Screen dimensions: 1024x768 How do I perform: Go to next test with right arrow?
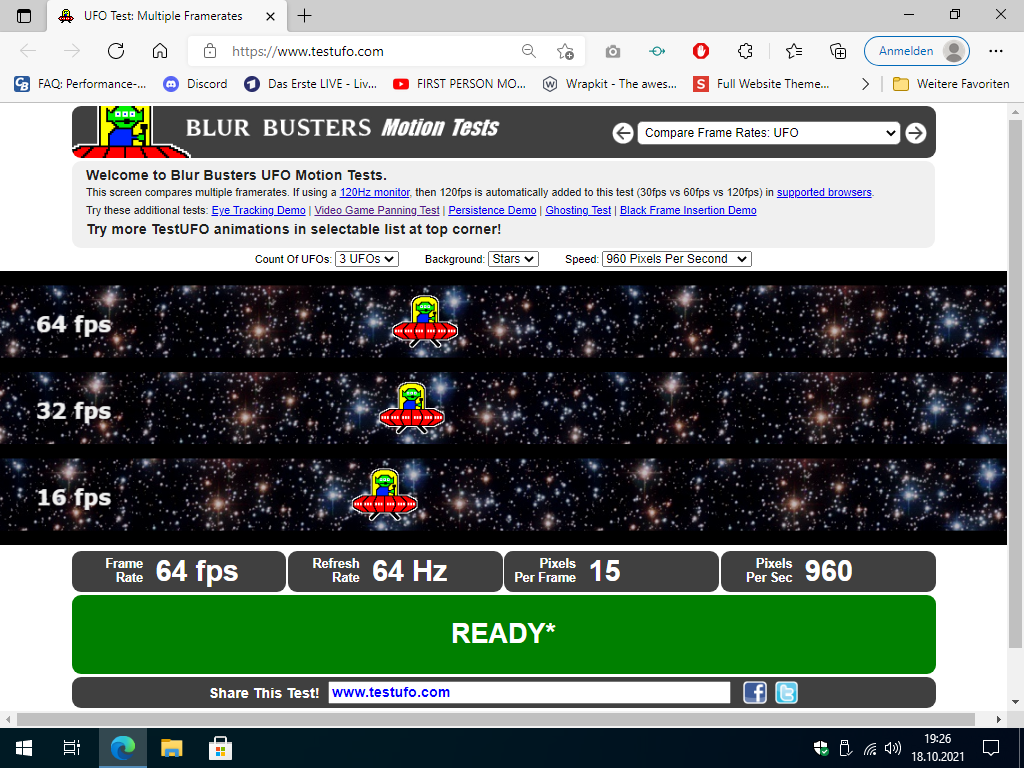916,133
